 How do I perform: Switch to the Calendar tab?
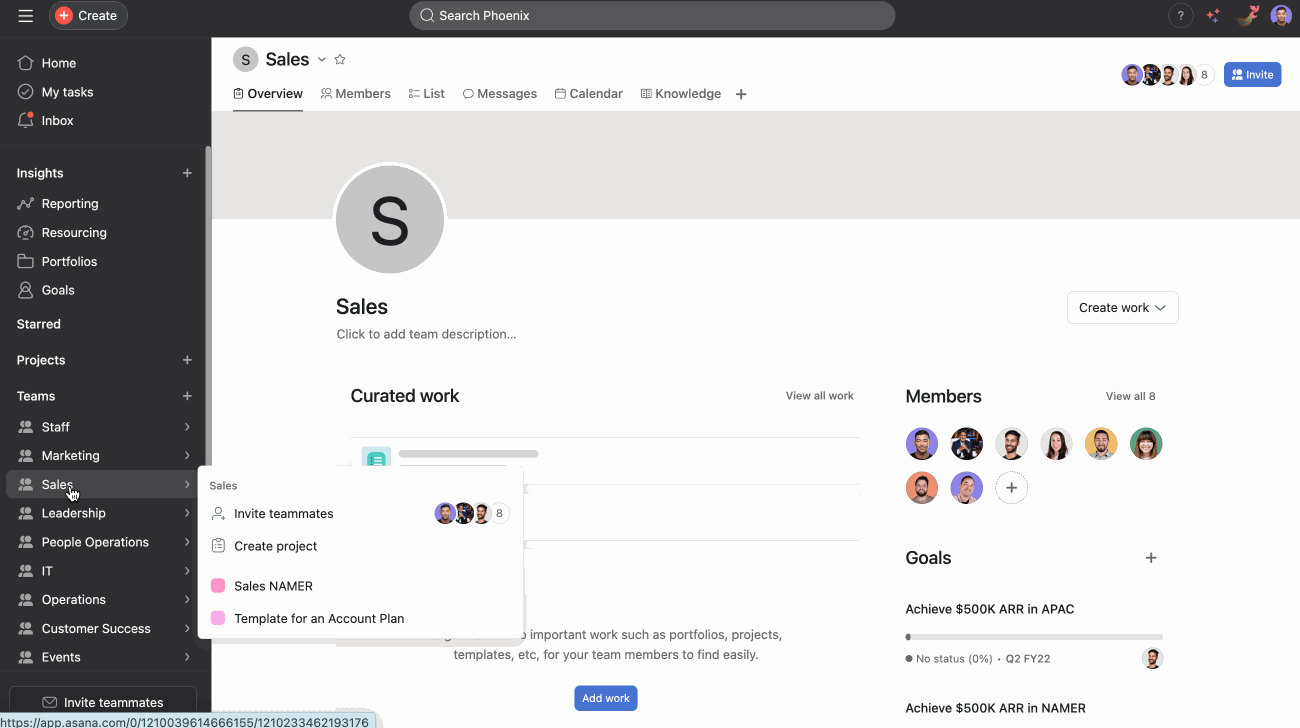pyautogui.click(x=589, y=94)
